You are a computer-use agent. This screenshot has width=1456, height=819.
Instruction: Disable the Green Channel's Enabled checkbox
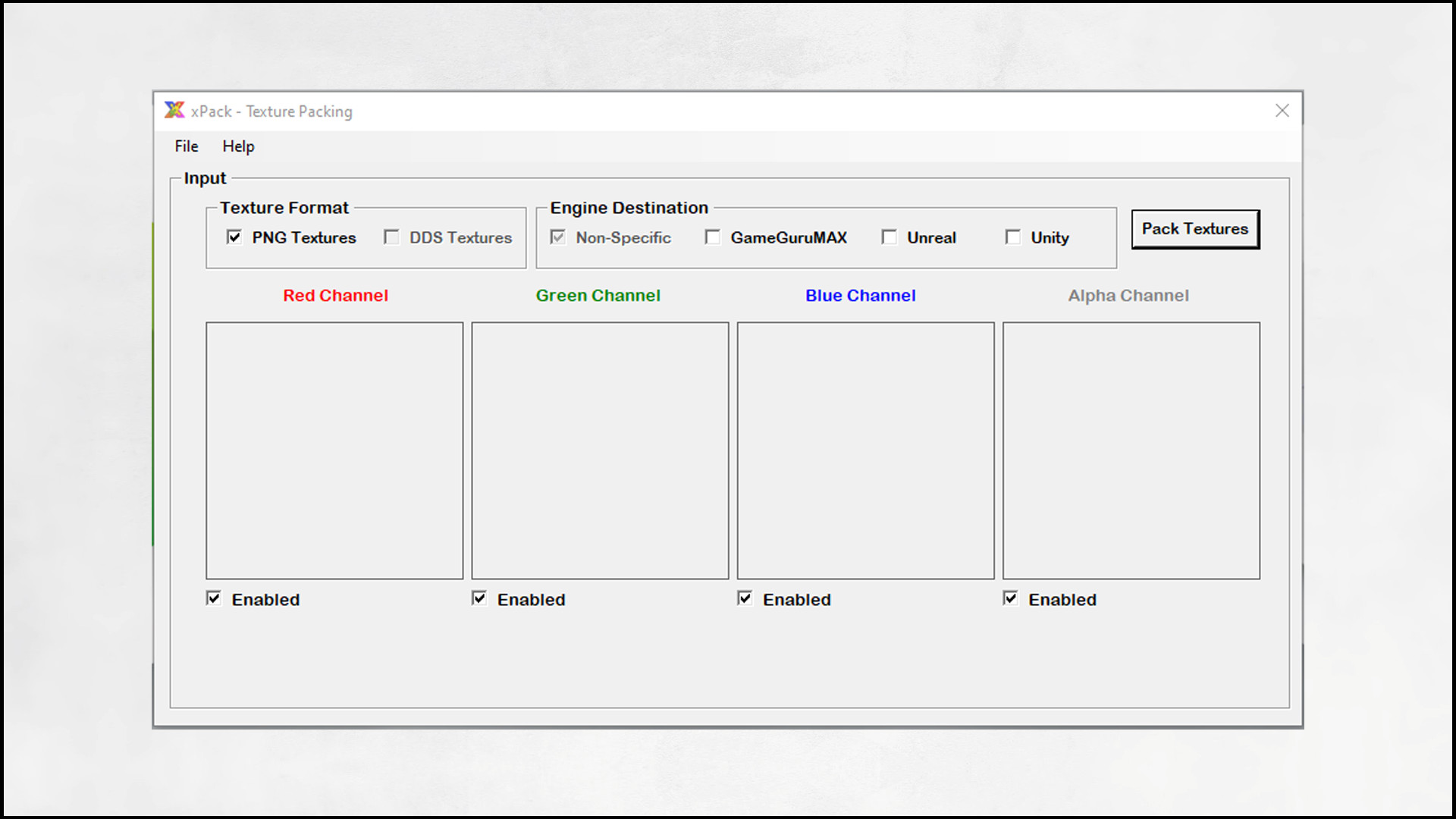[479, 598]
